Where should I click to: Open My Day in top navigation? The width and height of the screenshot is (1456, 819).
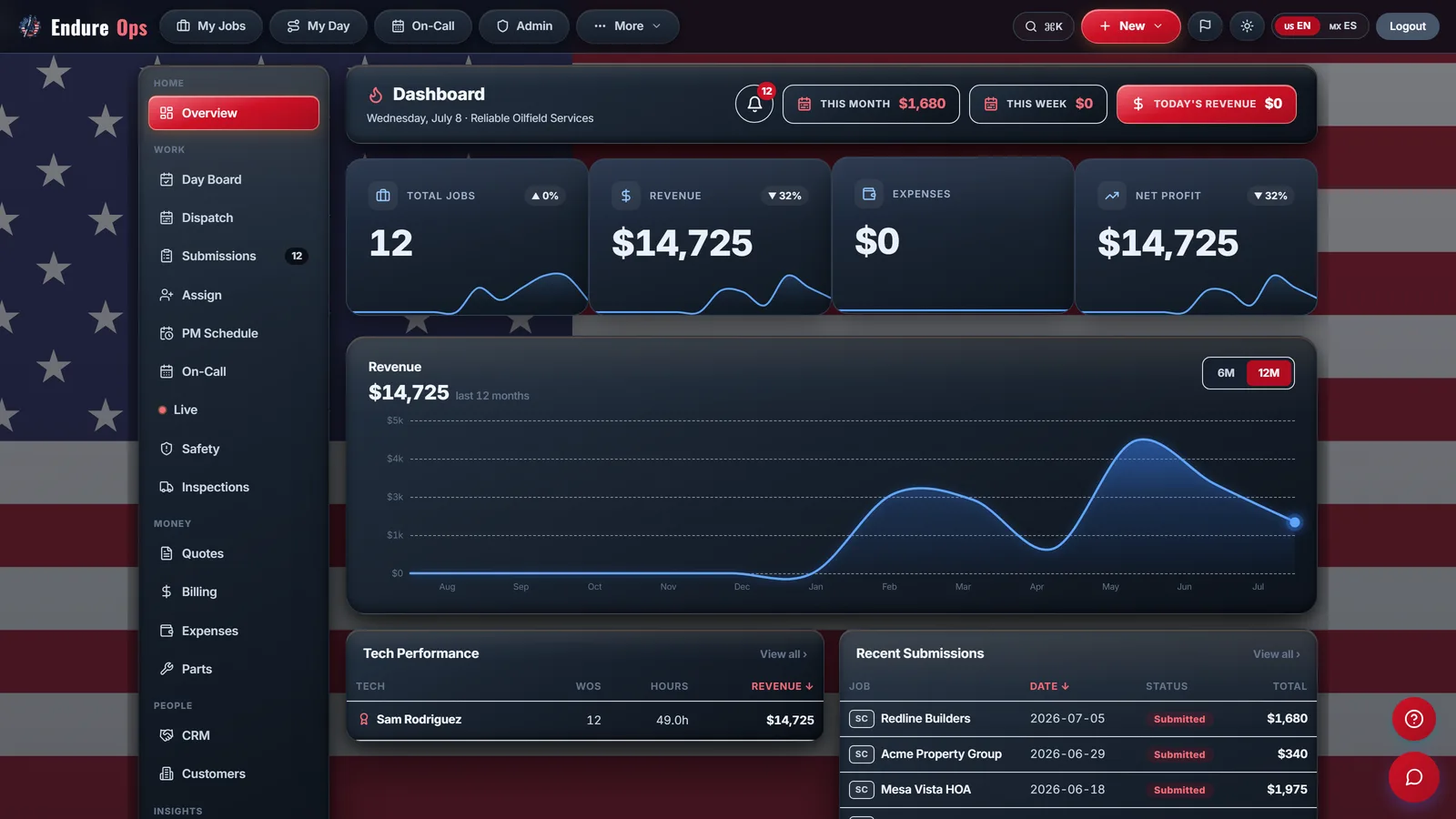click(318, 26)
